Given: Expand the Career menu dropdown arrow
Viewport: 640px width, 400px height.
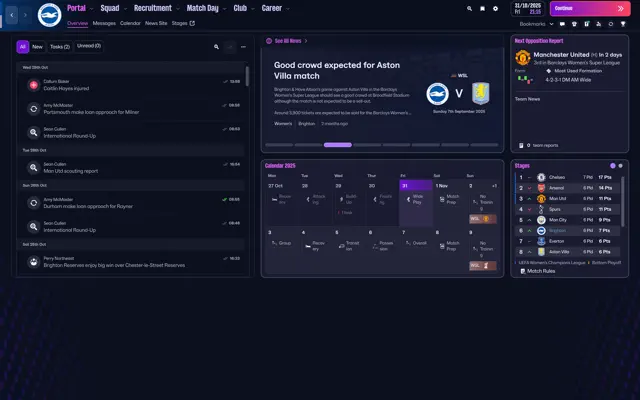Looking at the screenshot, I should coord(288,9).
